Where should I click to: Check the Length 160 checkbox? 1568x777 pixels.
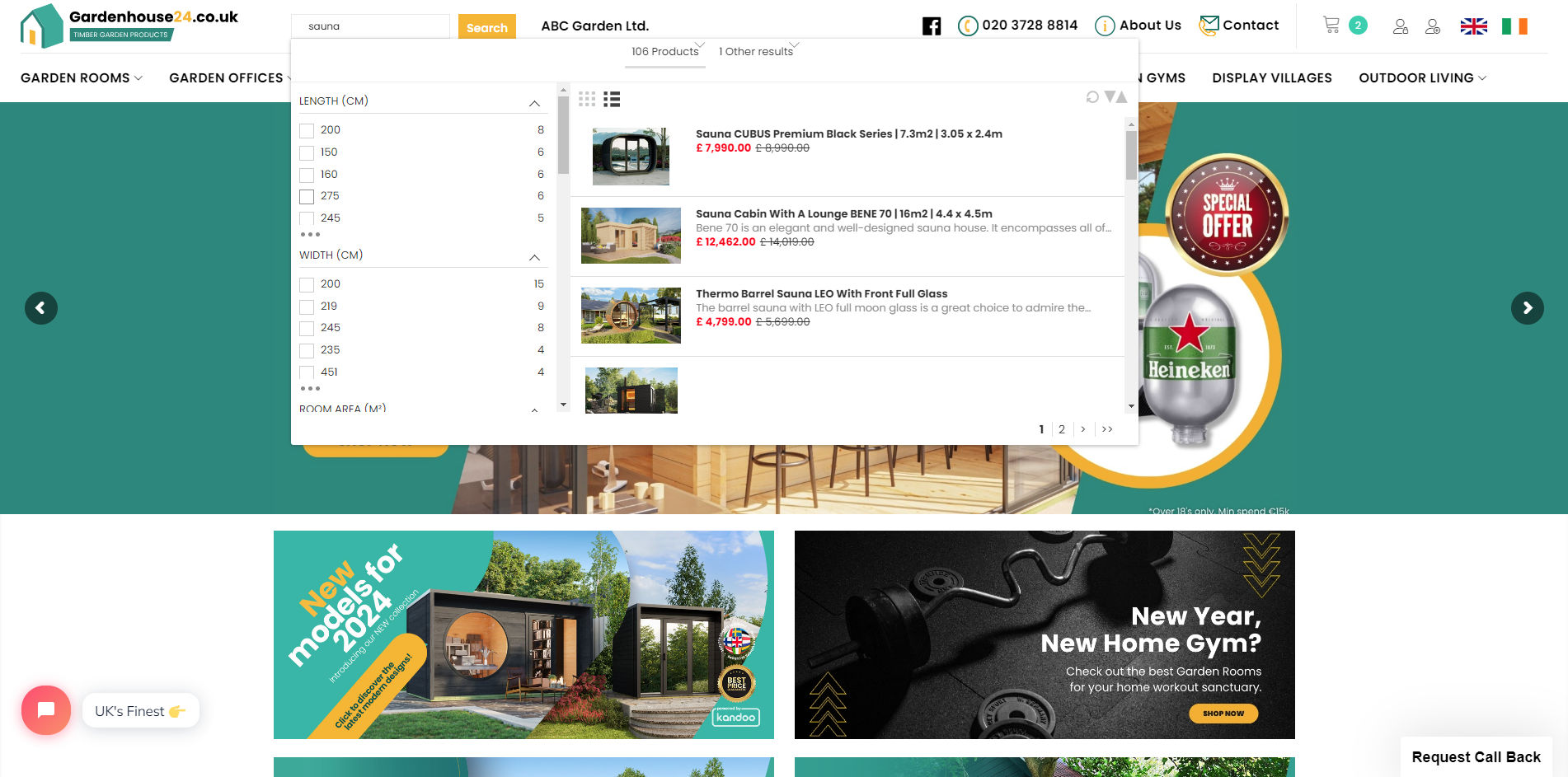(x=307, y=175)
